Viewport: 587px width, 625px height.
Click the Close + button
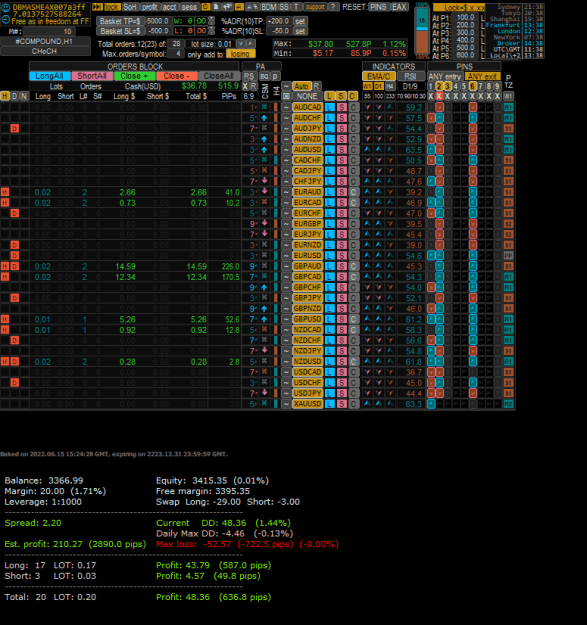click(x=134, y=76)
